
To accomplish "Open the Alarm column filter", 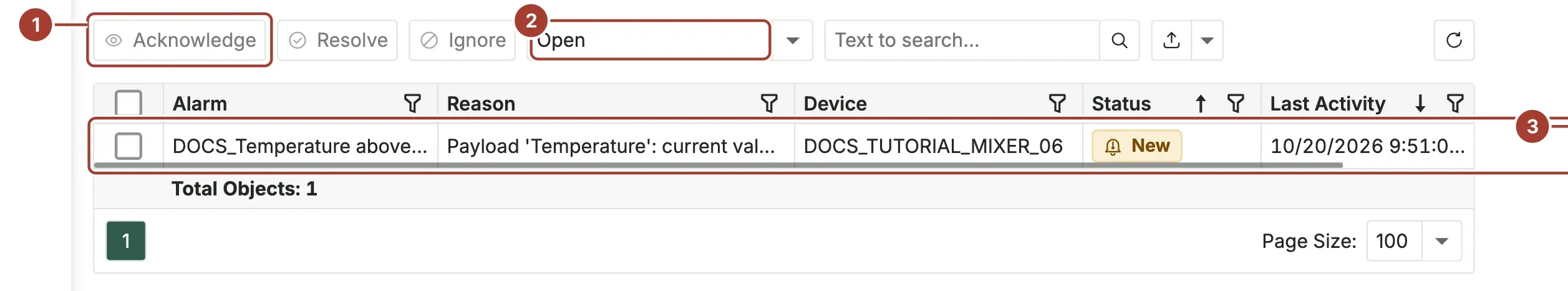I will tap(412, 103).
